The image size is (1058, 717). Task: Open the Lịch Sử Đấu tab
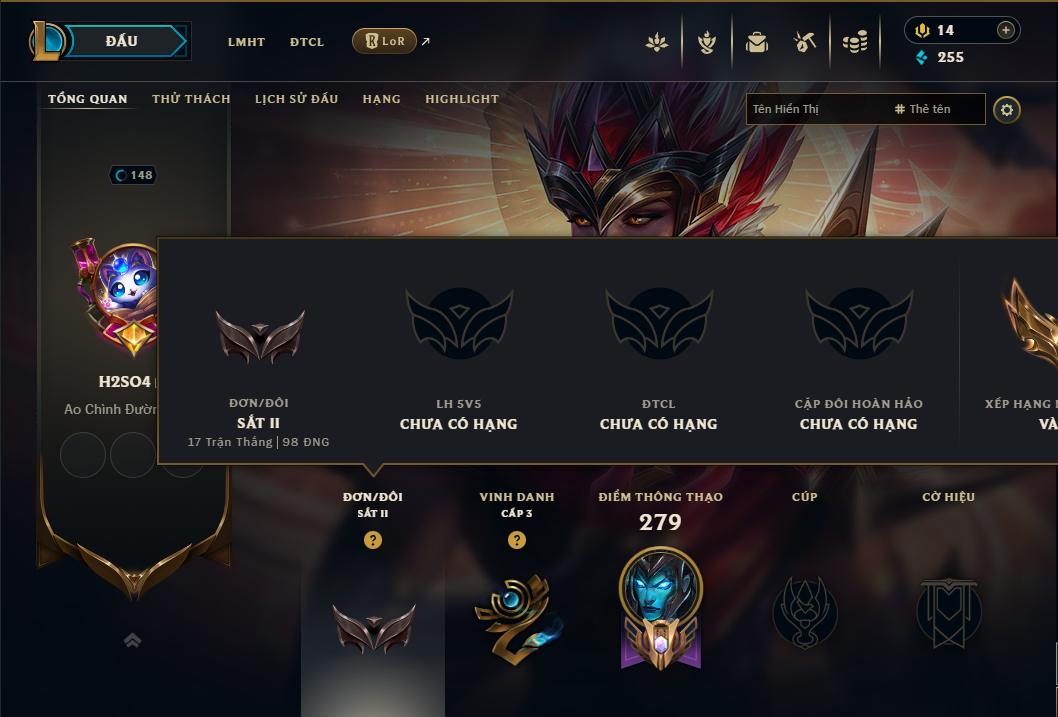(x=296, y=98)
